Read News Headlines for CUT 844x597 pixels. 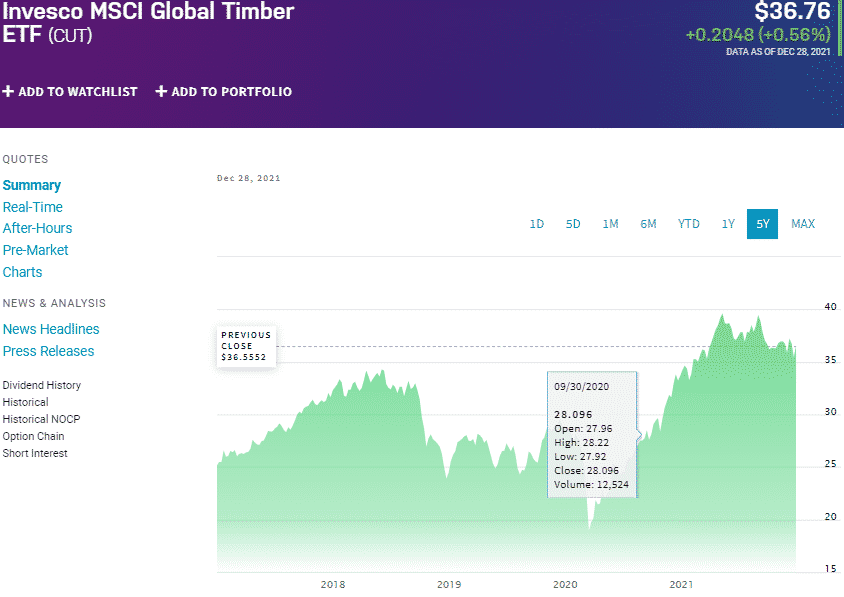[x=51, y=329]
